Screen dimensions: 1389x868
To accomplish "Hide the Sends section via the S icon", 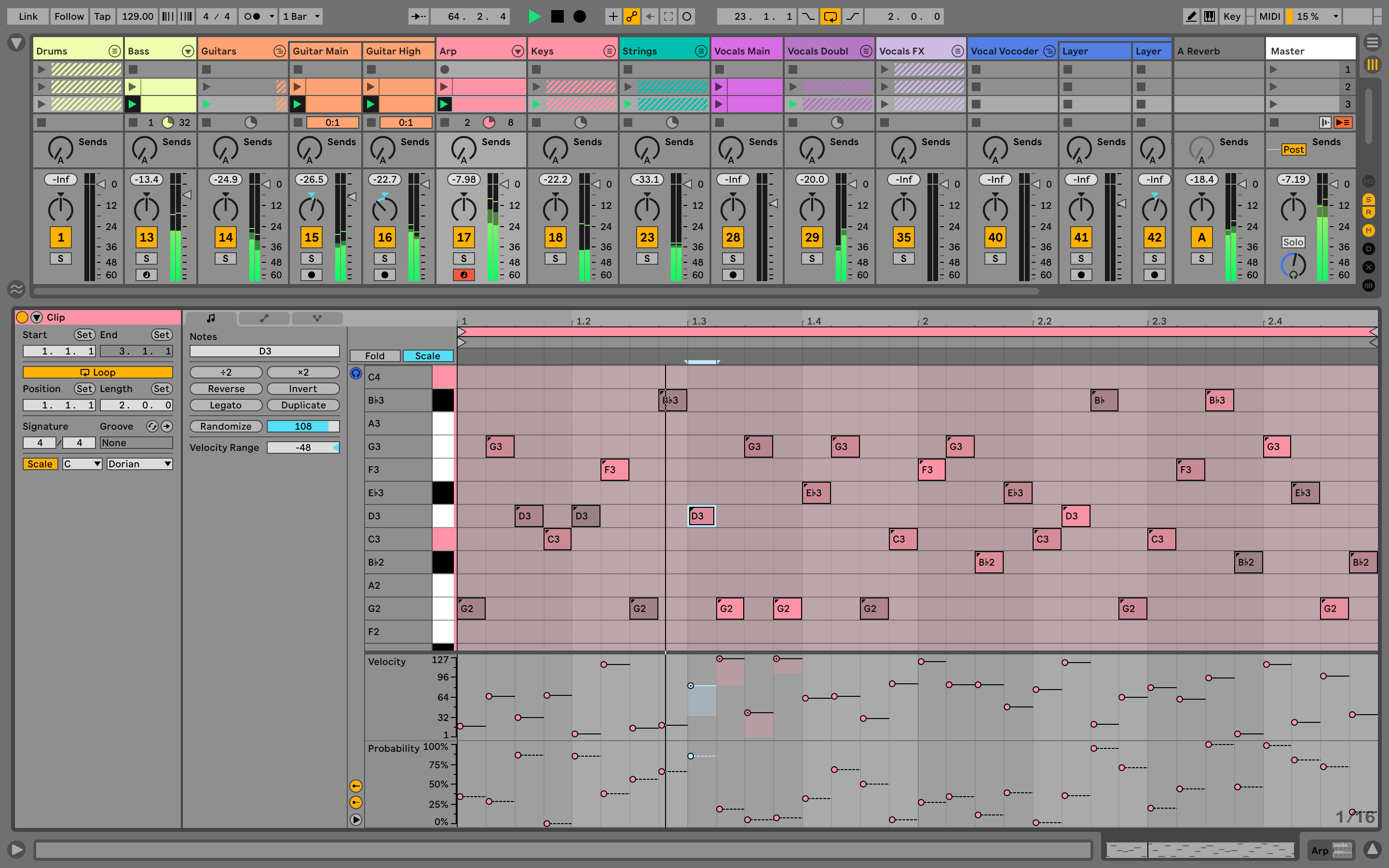I will point(1370,198).
